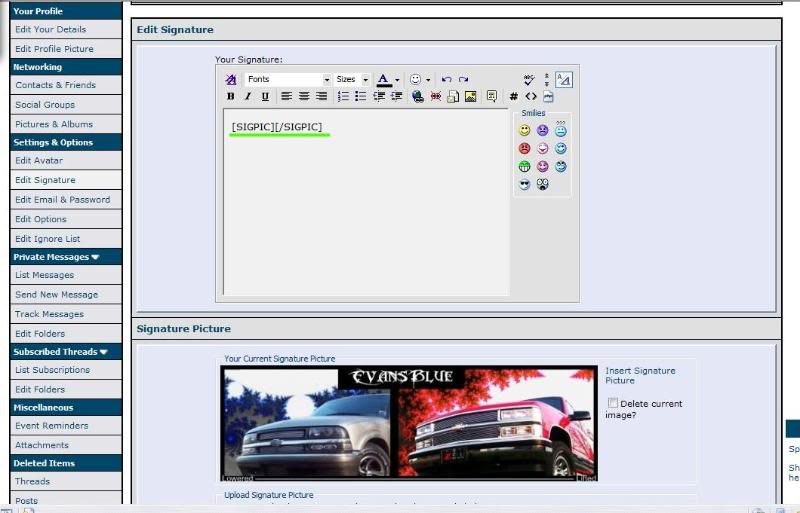Click the insert image icon
800x513 pixels.
point(470,97)
